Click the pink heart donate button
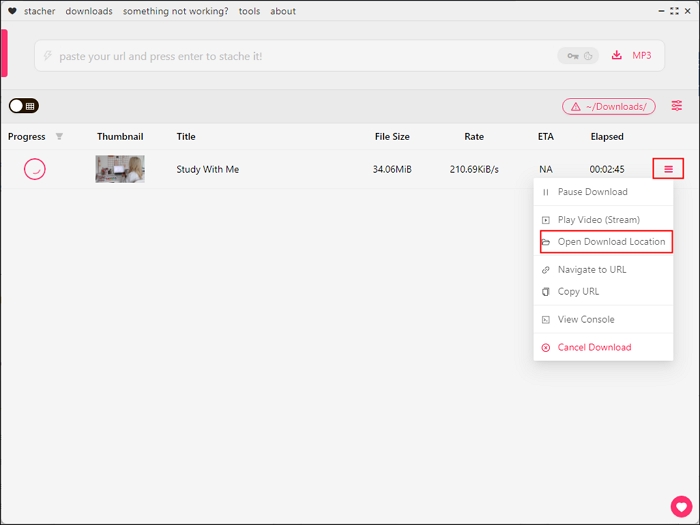Image resolution: width=700 pixels, height=525 pixels. [681, 507]
